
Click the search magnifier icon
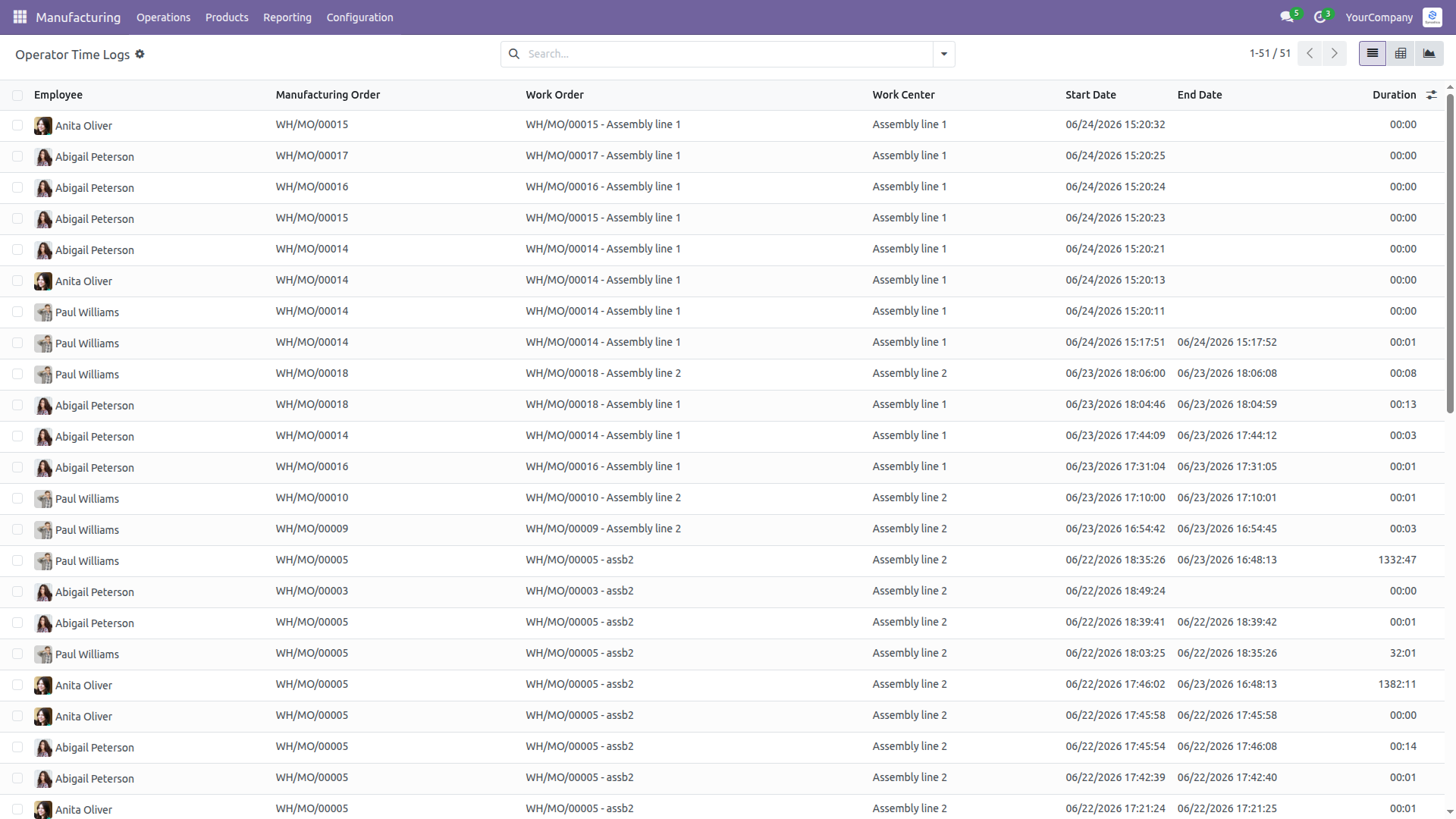(514, 54)
